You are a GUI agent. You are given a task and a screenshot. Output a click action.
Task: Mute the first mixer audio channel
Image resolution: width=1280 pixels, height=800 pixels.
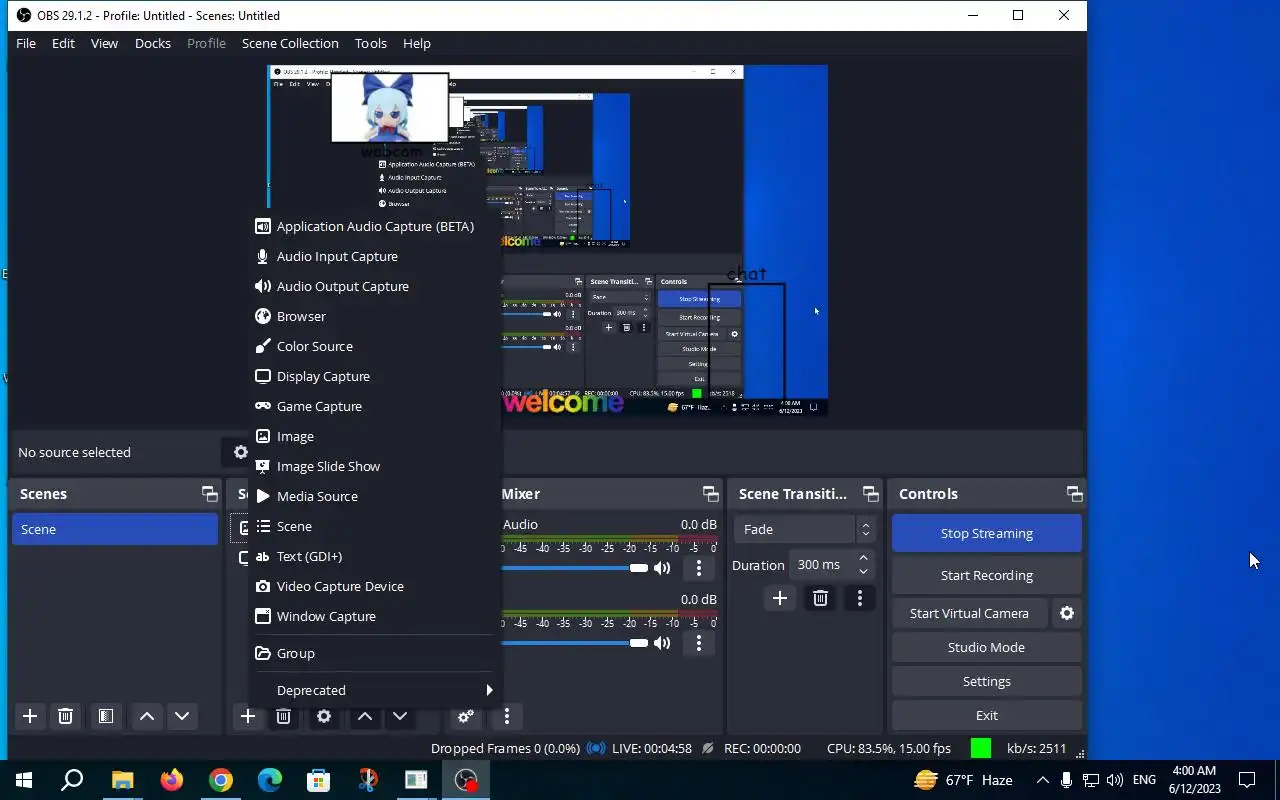coord(662,568)
